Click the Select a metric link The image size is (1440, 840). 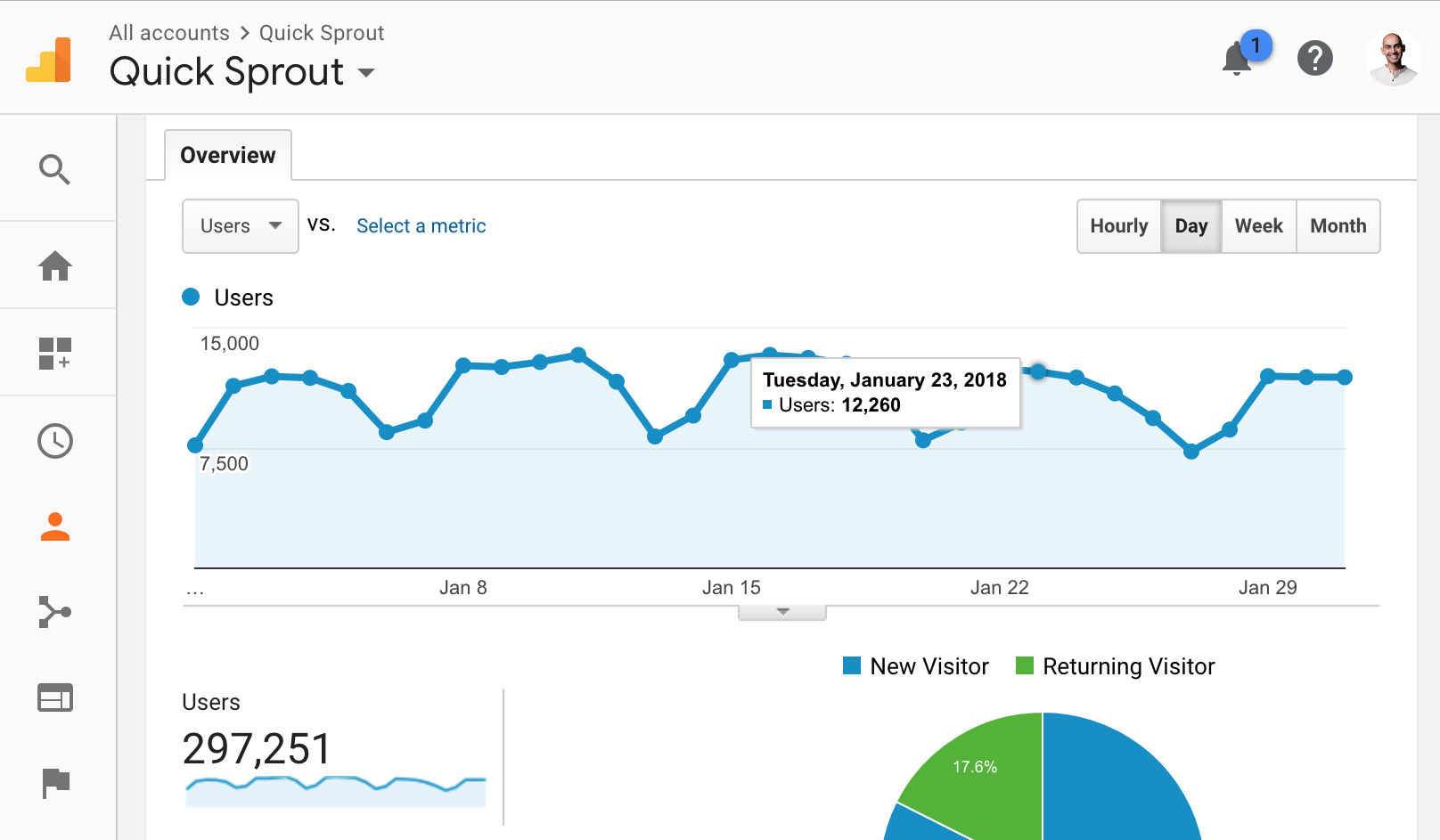[x=421, y=226]
